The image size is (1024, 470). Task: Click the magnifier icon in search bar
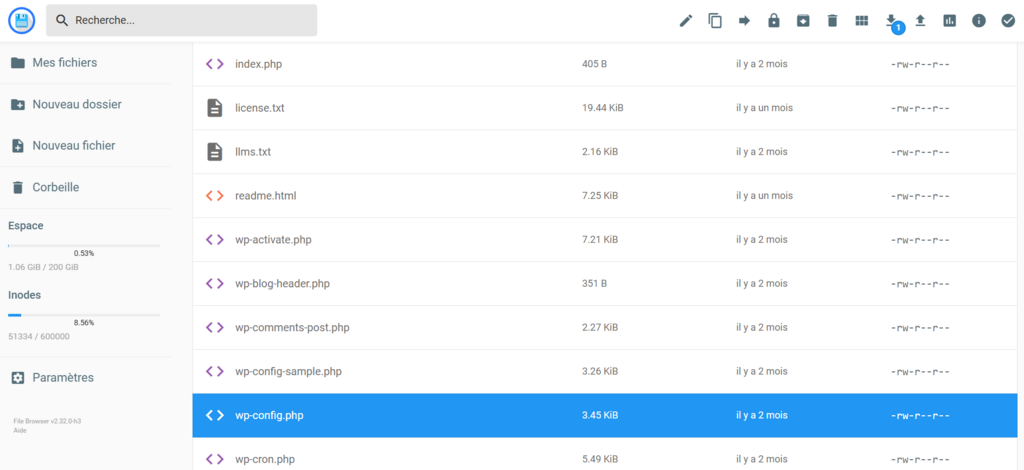pos(62,20)
